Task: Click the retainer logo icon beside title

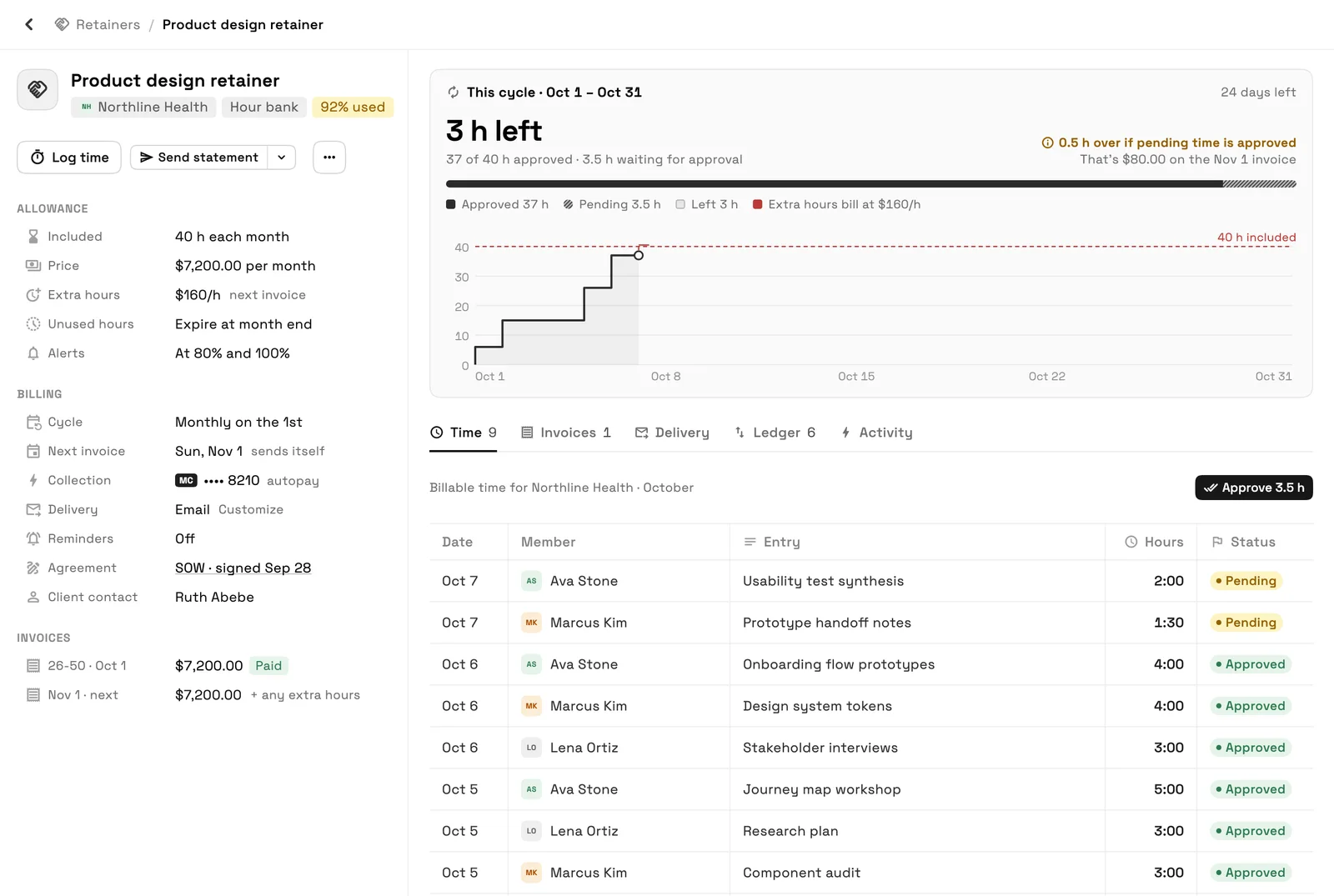Action: (38, 89)
